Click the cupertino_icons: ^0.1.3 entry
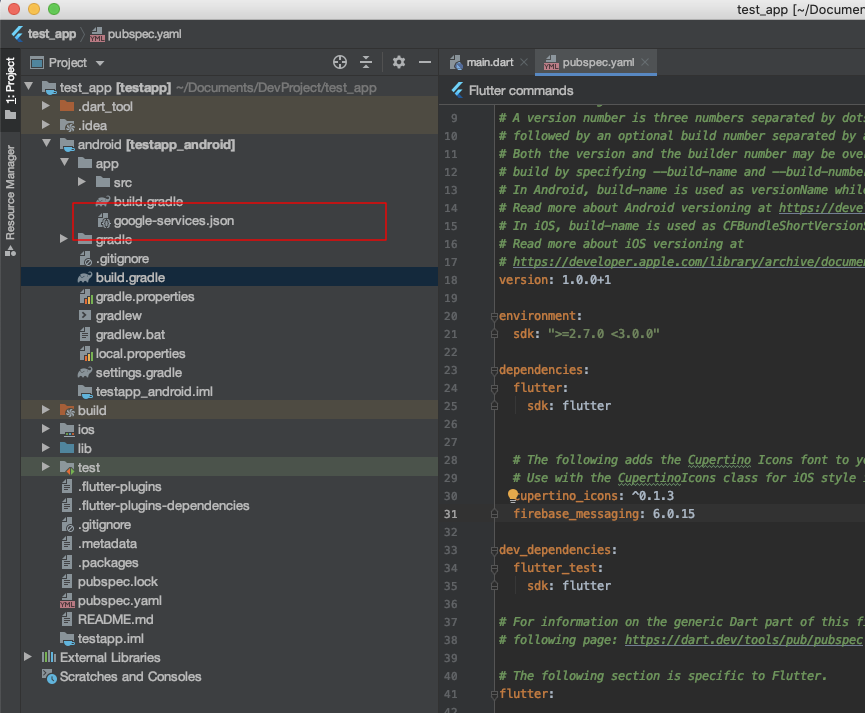Viewport: 865px width, 713px height. tap(594, 496)
